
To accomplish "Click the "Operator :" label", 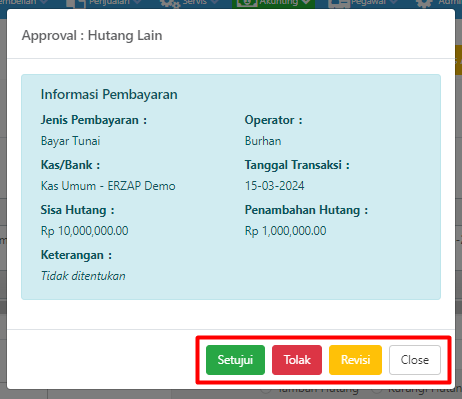I will [x=274, y=120].
